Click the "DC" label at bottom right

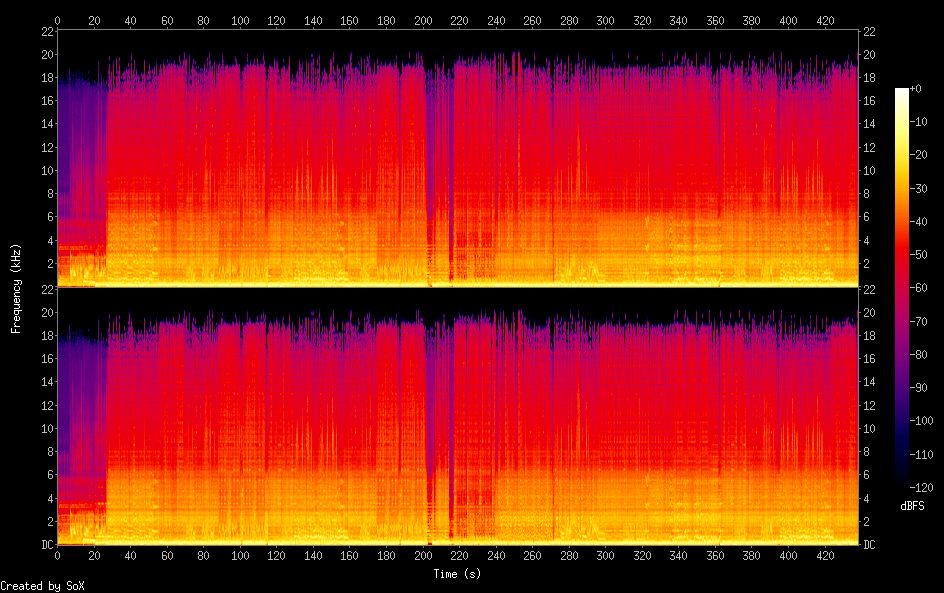pyautogui.click(x=869, y=545)
